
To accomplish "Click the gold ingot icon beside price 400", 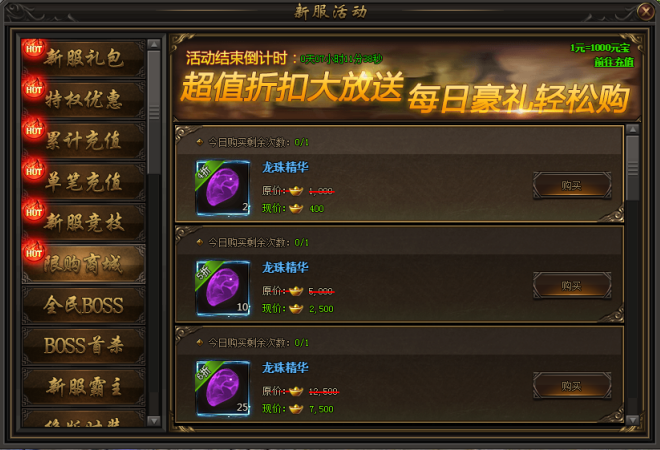I will point(296,208).
